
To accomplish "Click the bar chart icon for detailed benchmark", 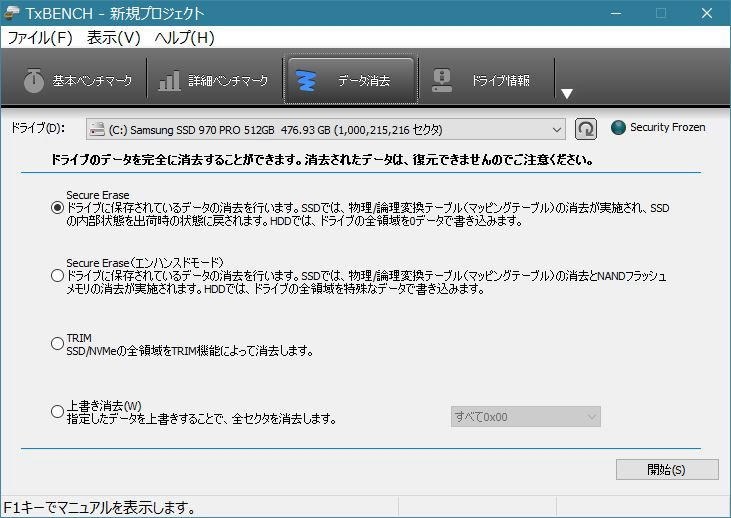I will click(169, 81).
